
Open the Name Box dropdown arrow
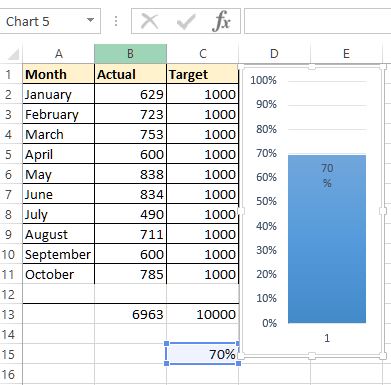pos(90,20)
